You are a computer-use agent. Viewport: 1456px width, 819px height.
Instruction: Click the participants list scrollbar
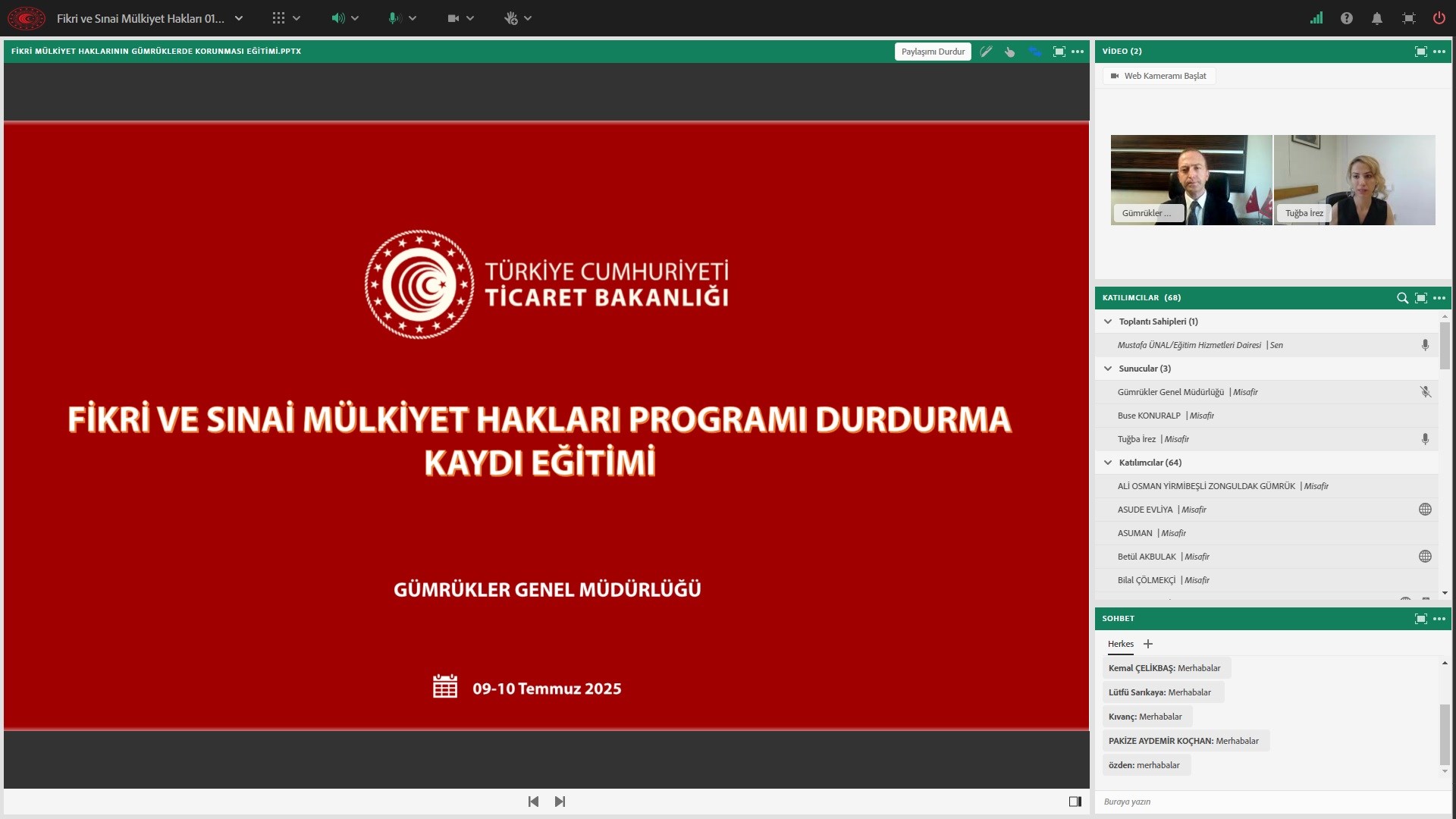click(1445, 346)
